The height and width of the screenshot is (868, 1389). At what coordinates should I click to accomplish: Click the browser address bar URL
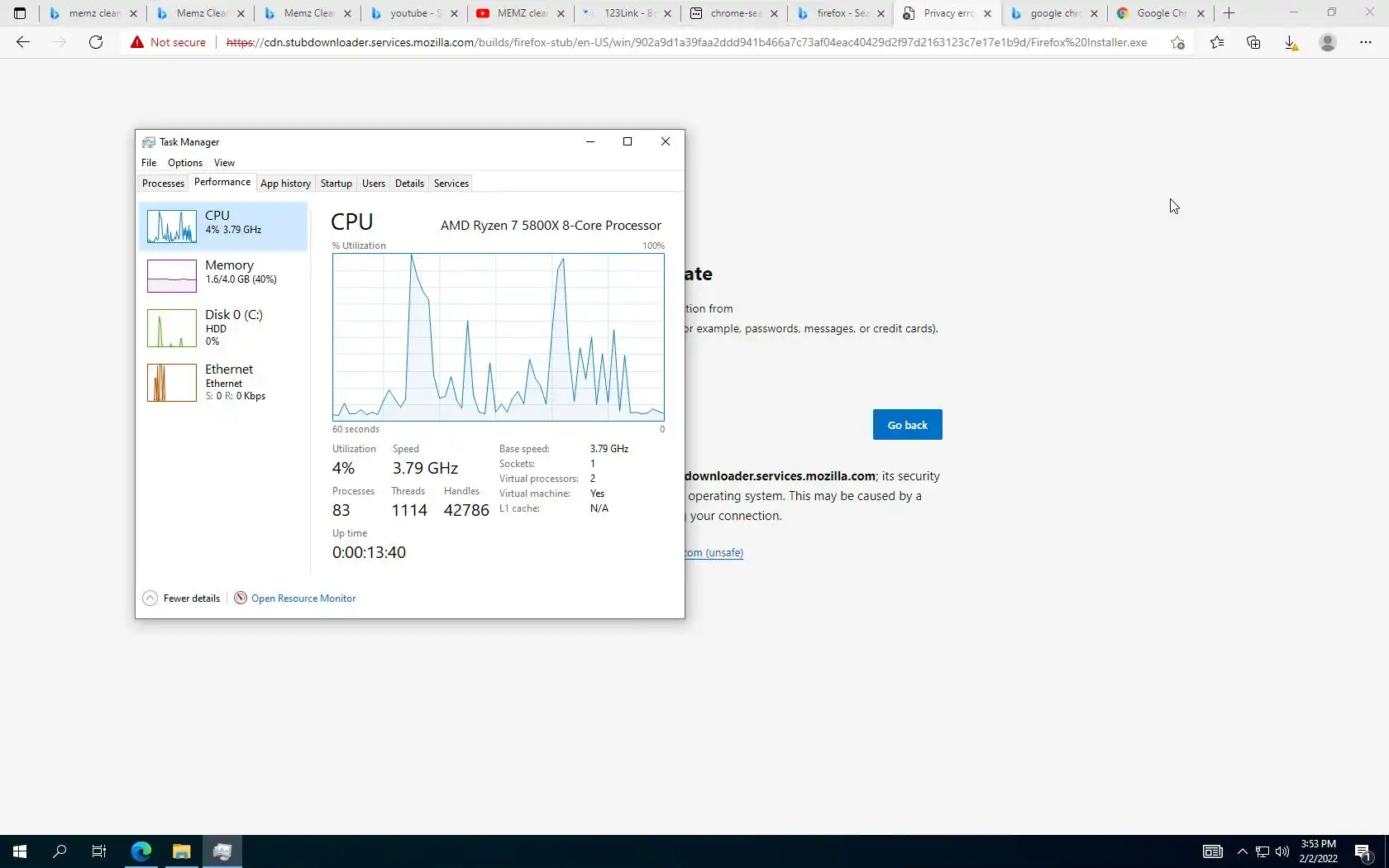tap(686, 42)
